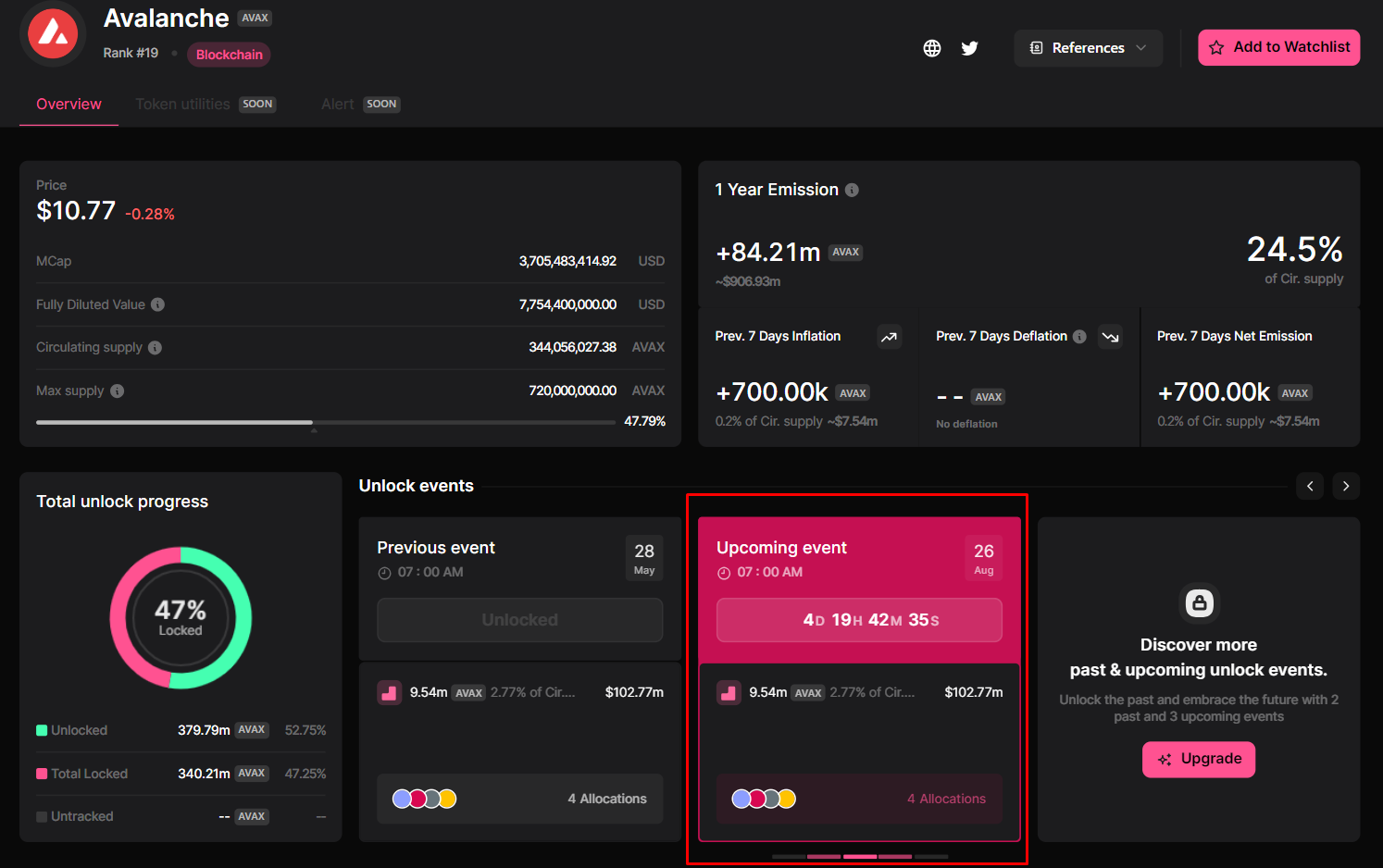Click the Upgrade button
Screen dimensions: 1383x868
tap(1199, 760)
